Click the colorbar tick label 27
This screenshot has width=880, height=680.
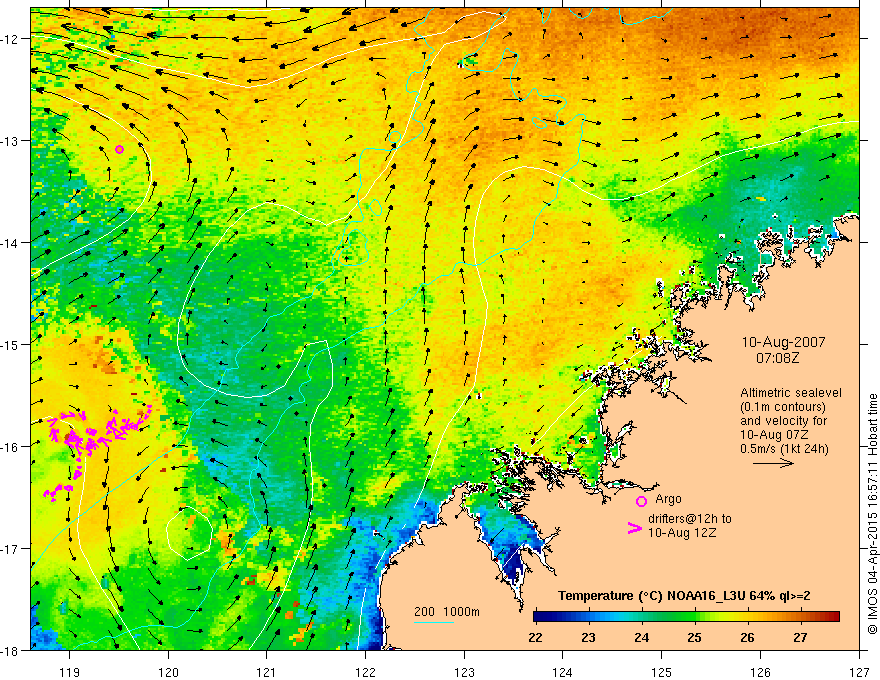(x=800, y=637)
